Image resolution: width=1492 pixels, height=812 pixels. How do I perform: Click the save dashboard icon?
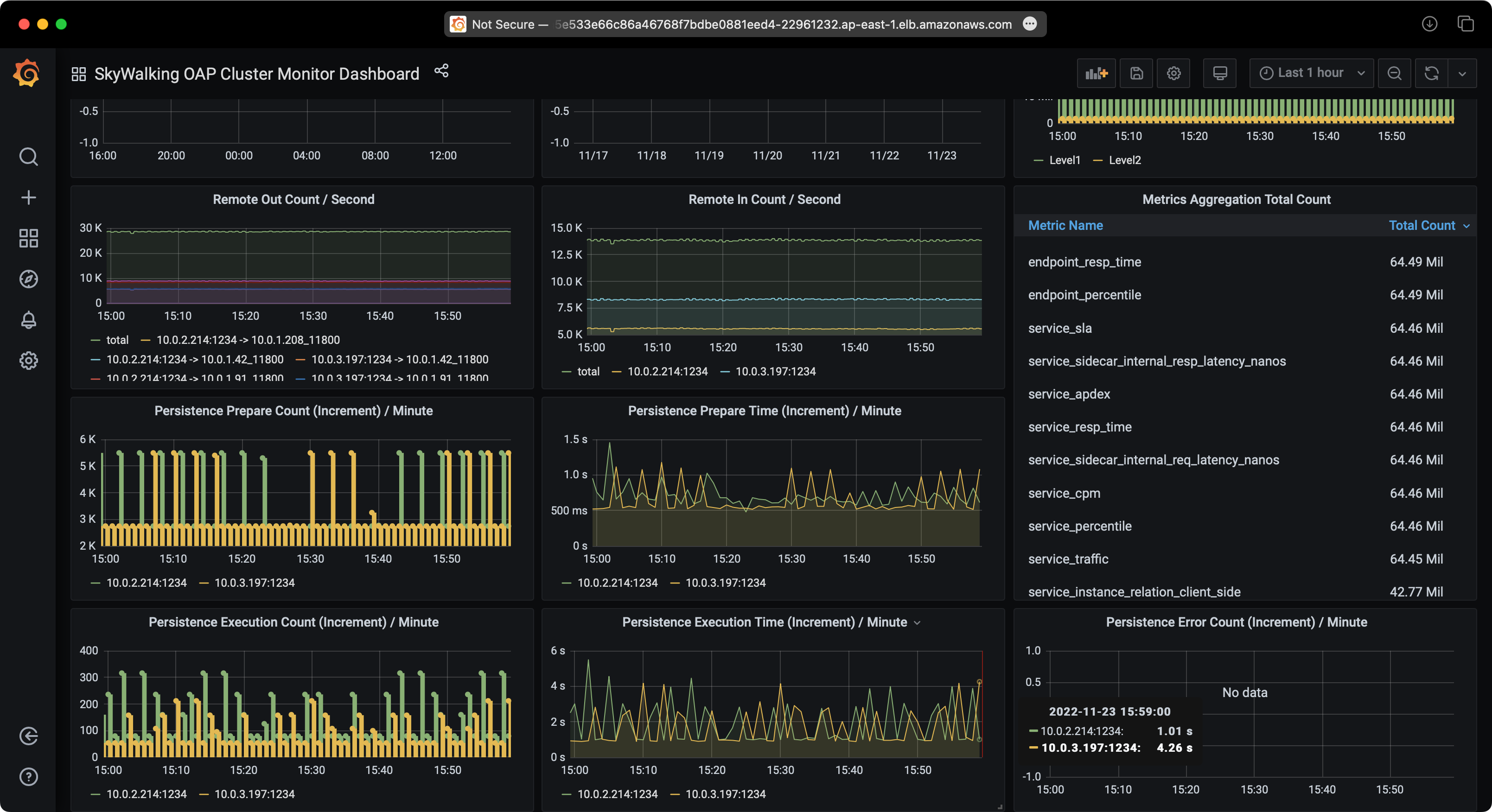pyautogui.click(x=1135, y=73)
